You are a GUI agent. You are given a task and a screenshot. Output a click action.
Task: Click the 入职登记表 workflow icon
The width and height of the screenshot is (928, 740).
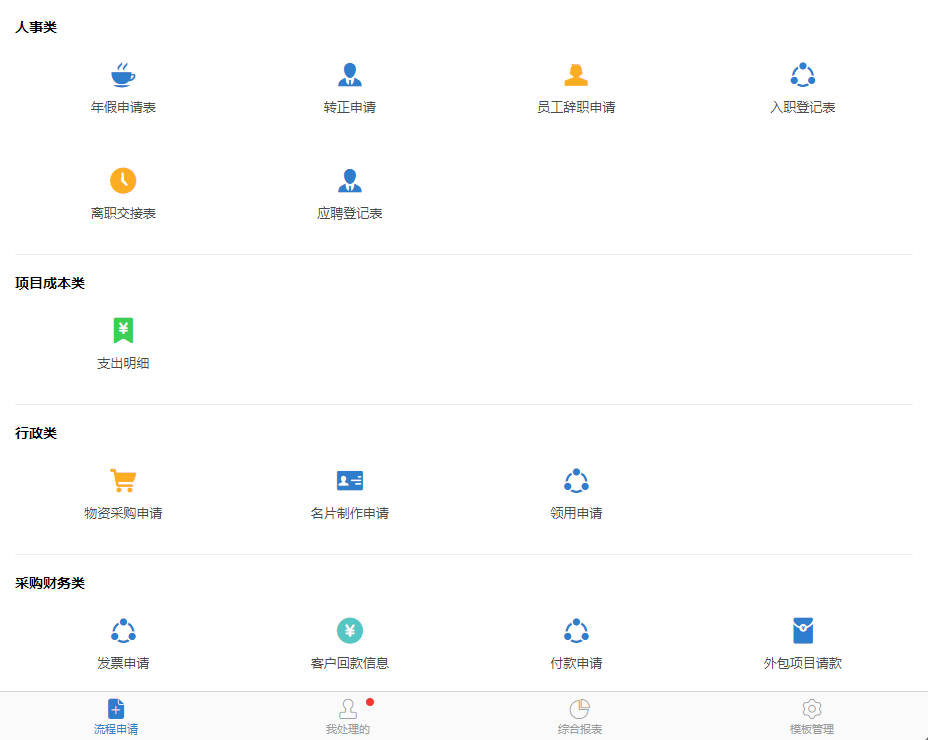[x=802, y=75]
